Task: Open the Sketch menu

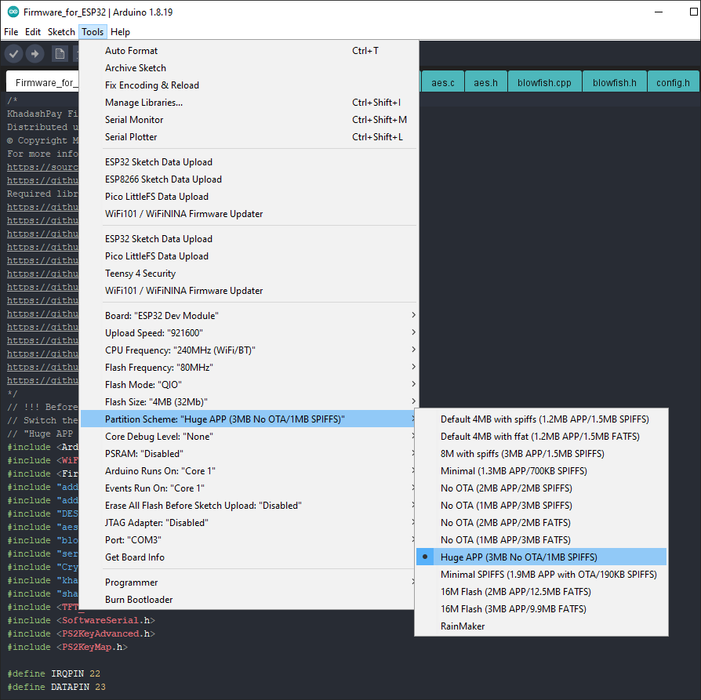Action: [61, 32]
